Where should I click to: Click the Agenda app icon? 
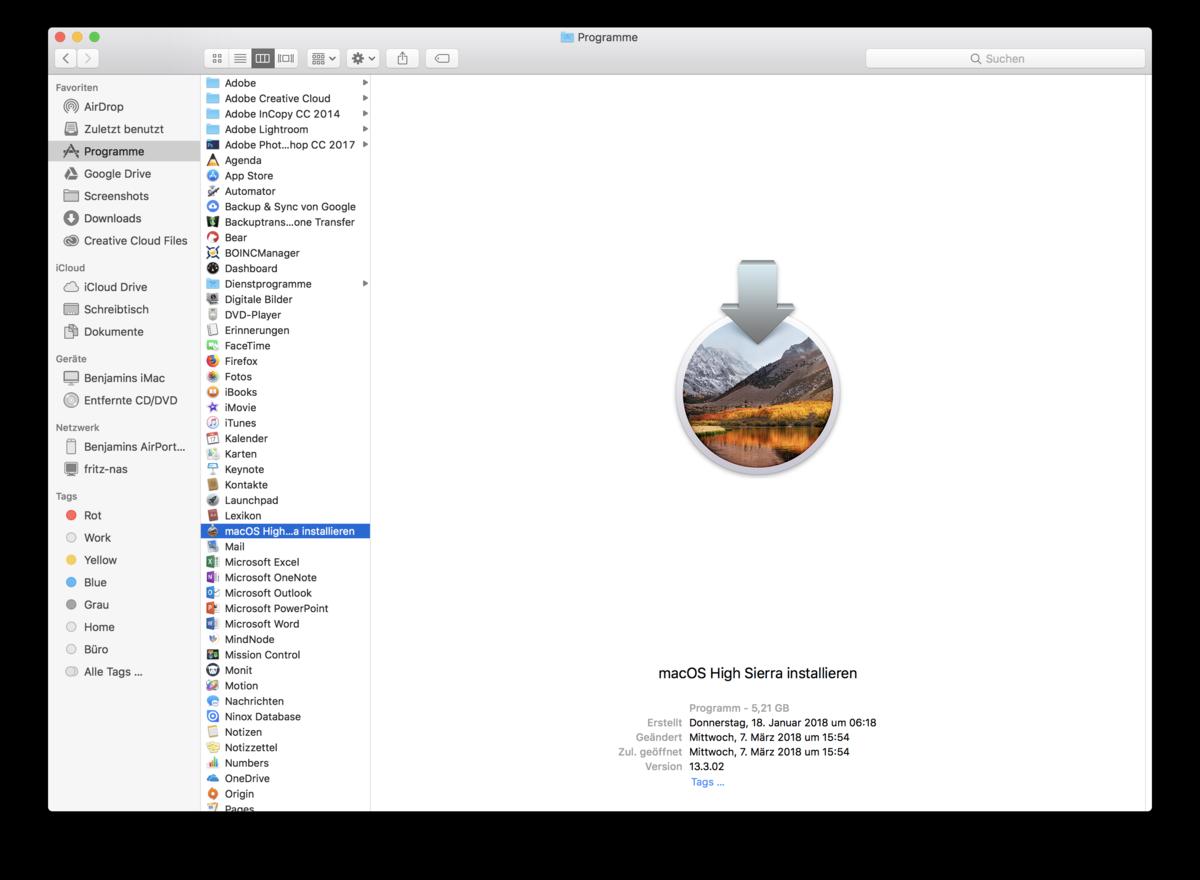point(213,160)
